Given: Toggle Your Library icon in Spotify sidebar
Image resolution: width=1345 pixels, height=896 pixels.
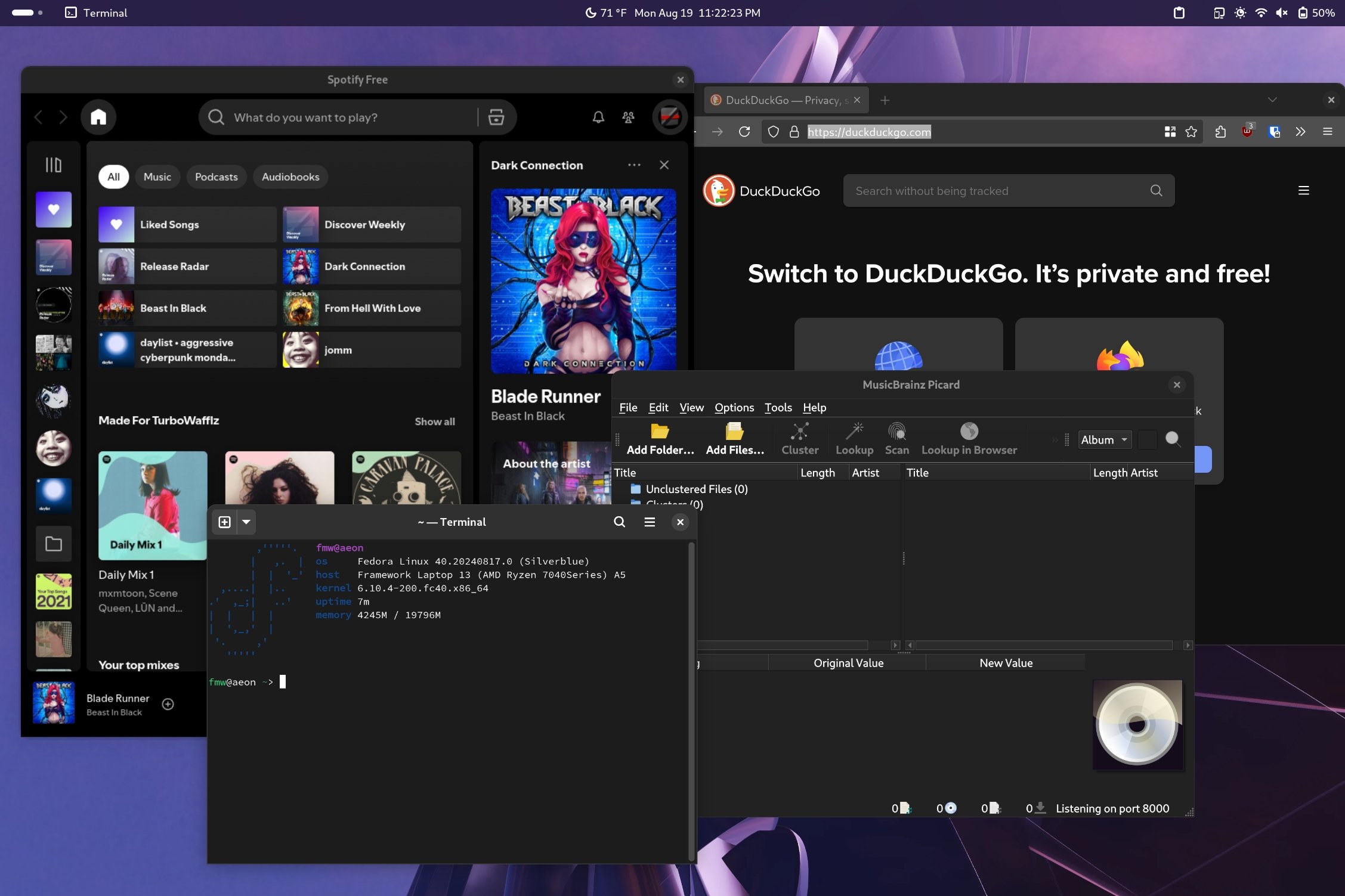Looking at the screenshot, I should click(x=54, y=165).
